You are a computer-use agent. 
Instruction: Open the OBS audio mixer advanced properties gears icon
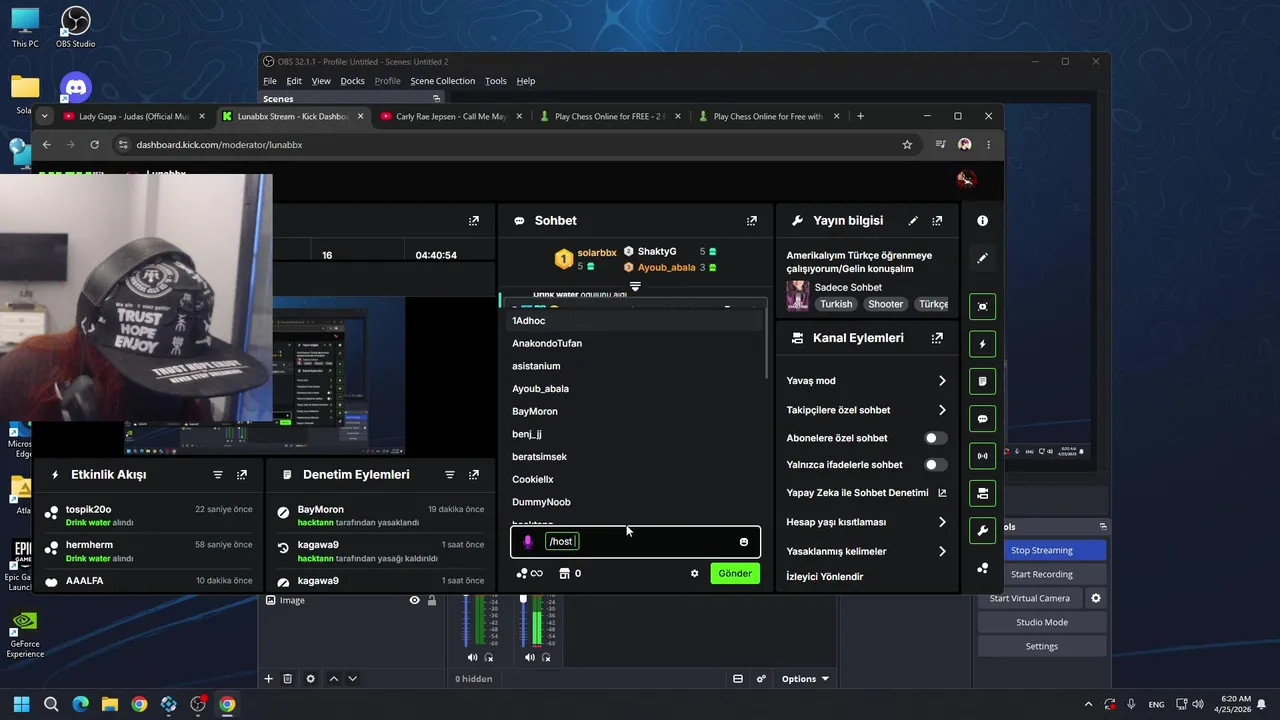click(761, 679)
